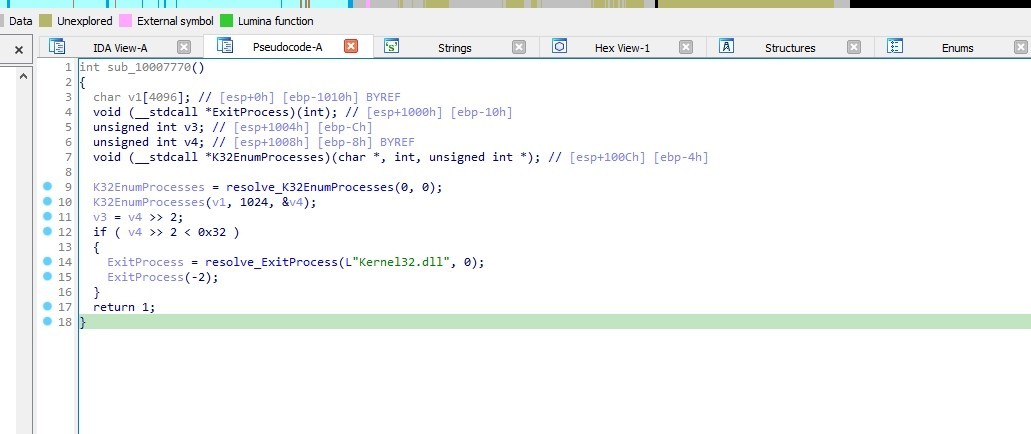
Task: Close the Strings tab
Action: [519, 47]
